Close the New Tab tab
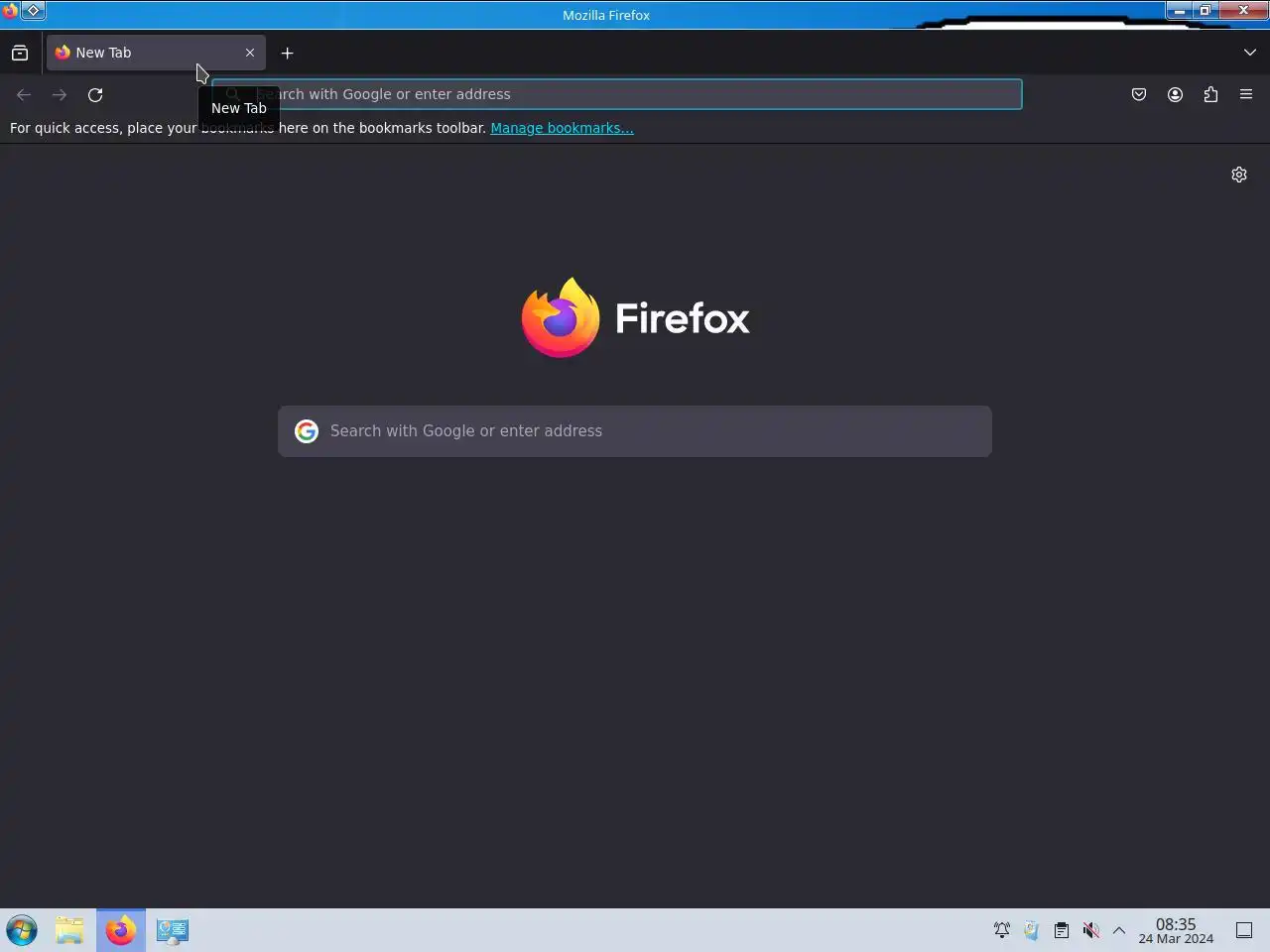This screenshot has width=1270, height=952. tap(250, 53)
